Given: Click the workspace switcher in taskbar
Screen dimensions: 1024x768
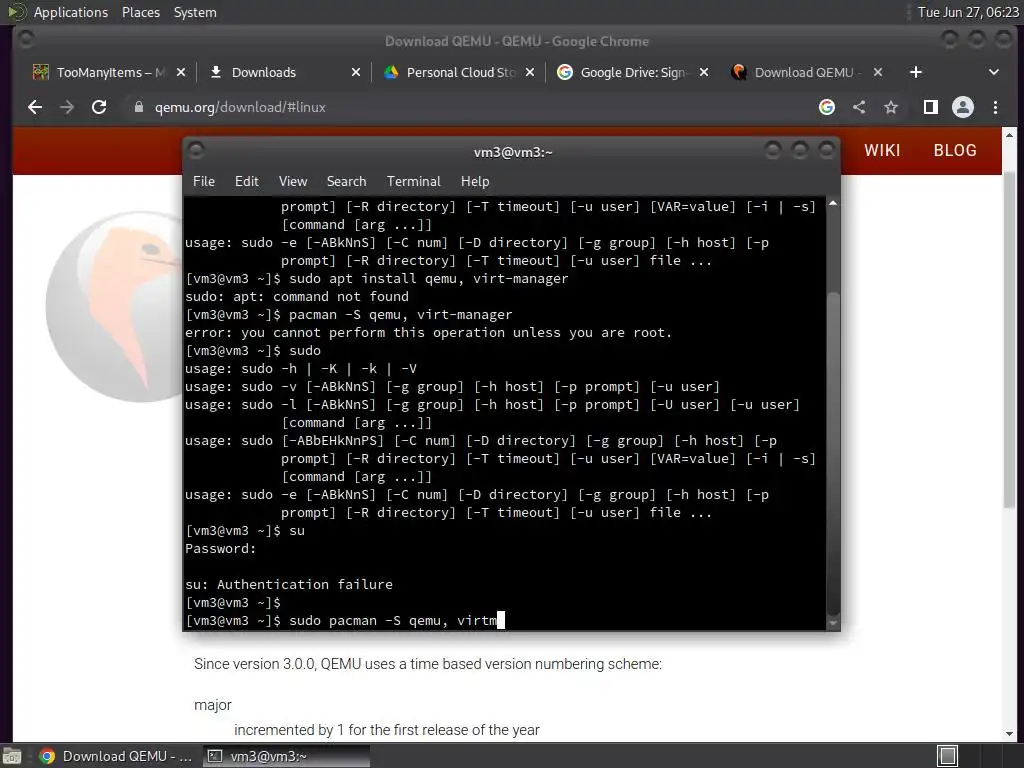Looking at the screenshot, I should point(948,756).
